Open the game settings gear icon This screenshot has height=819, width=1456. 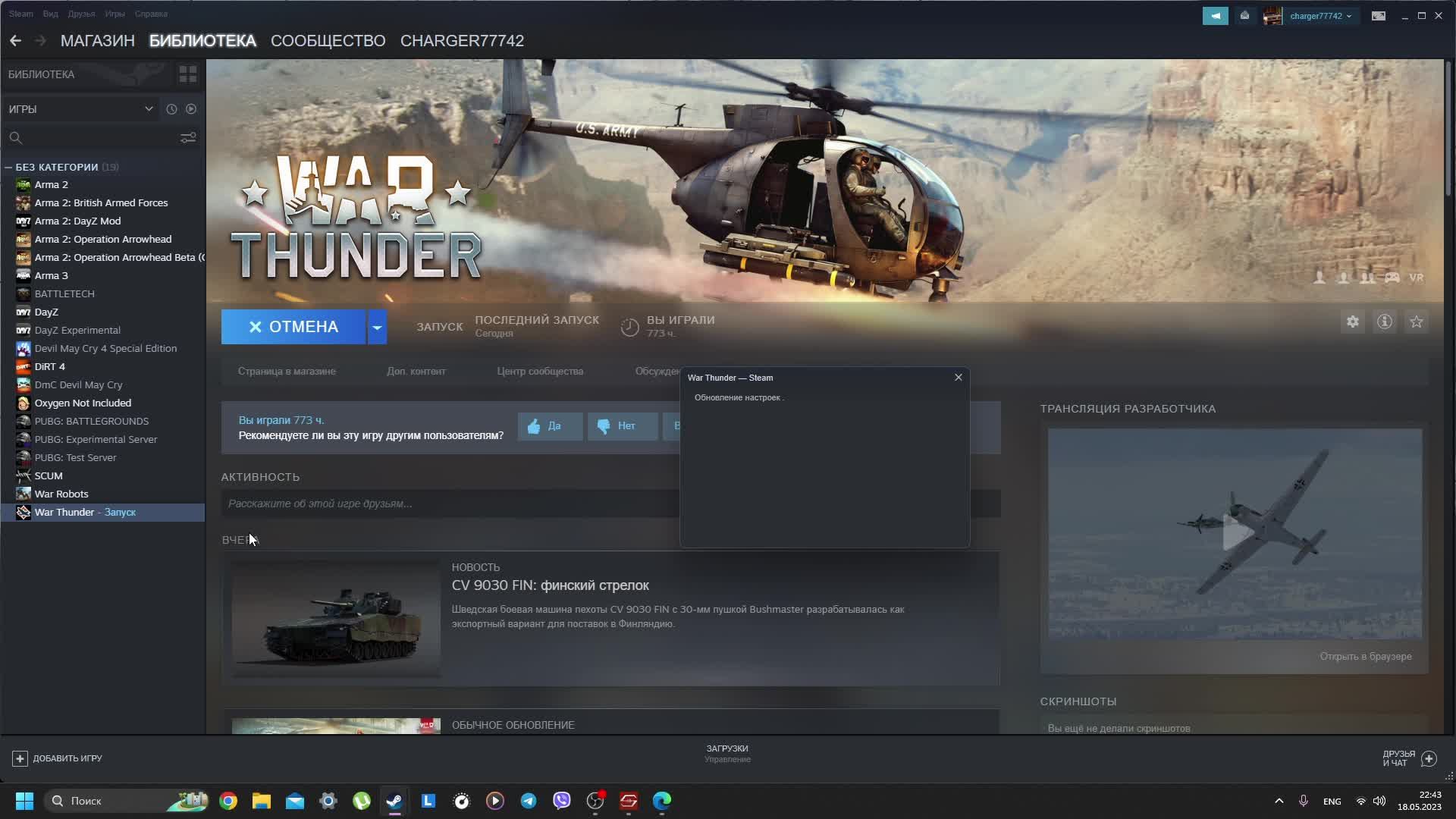coord(1353,322)
